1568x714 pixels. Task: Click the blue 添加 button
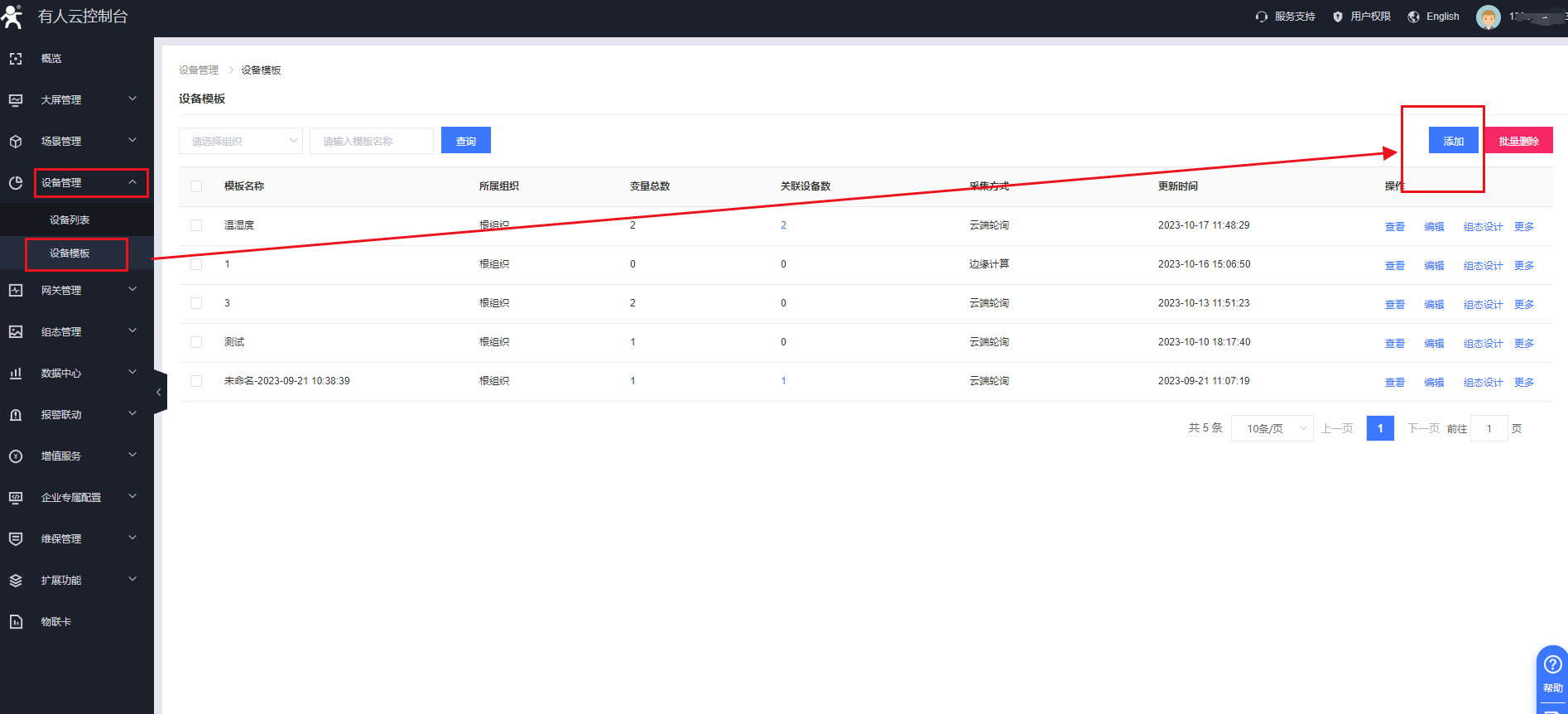pyautogui.click(x=1453, y=141)
